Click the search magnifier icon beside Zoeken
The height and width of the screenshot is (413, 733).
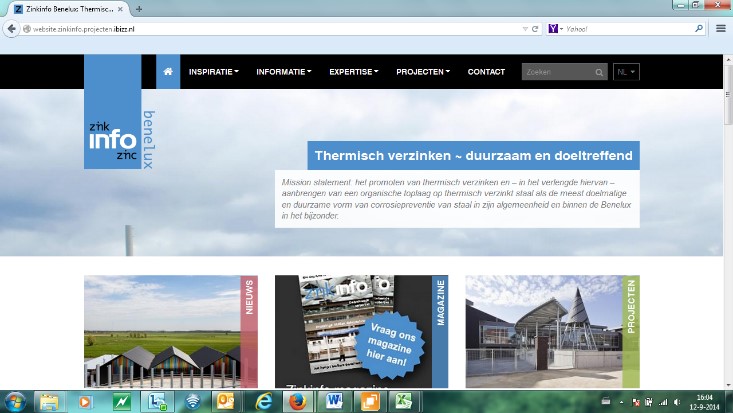point(599,72)
